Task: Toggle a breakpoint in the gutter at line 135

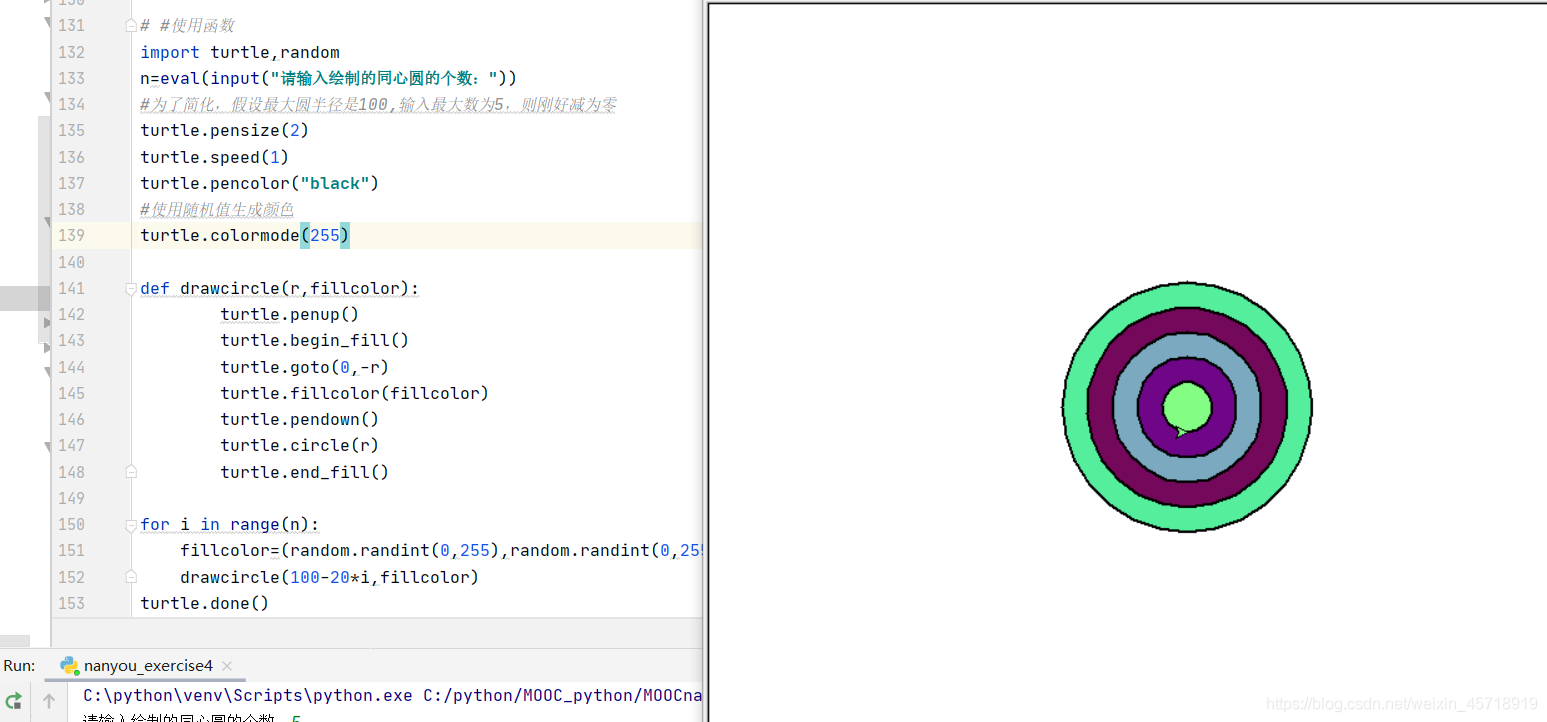Action: 110,130
